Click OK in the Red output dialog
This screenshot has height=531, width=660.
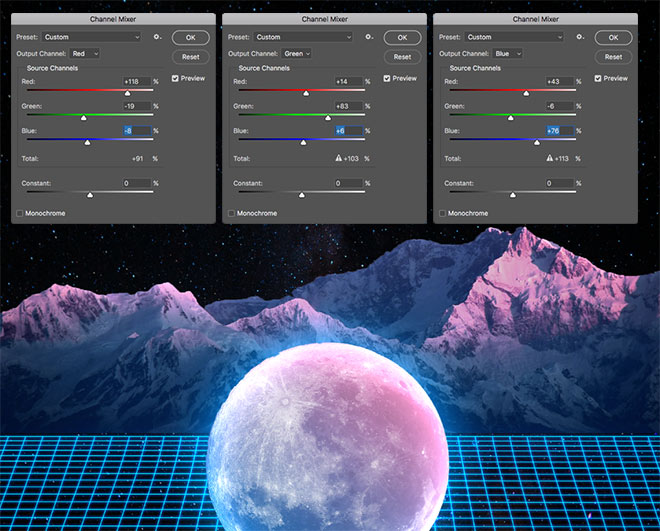(191, 37)
